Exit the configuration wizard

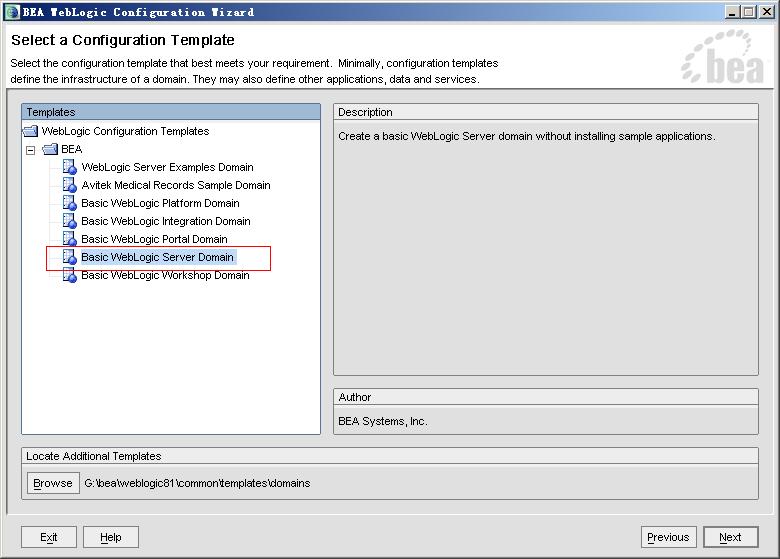pyautogui.click(x=49, y=537)
